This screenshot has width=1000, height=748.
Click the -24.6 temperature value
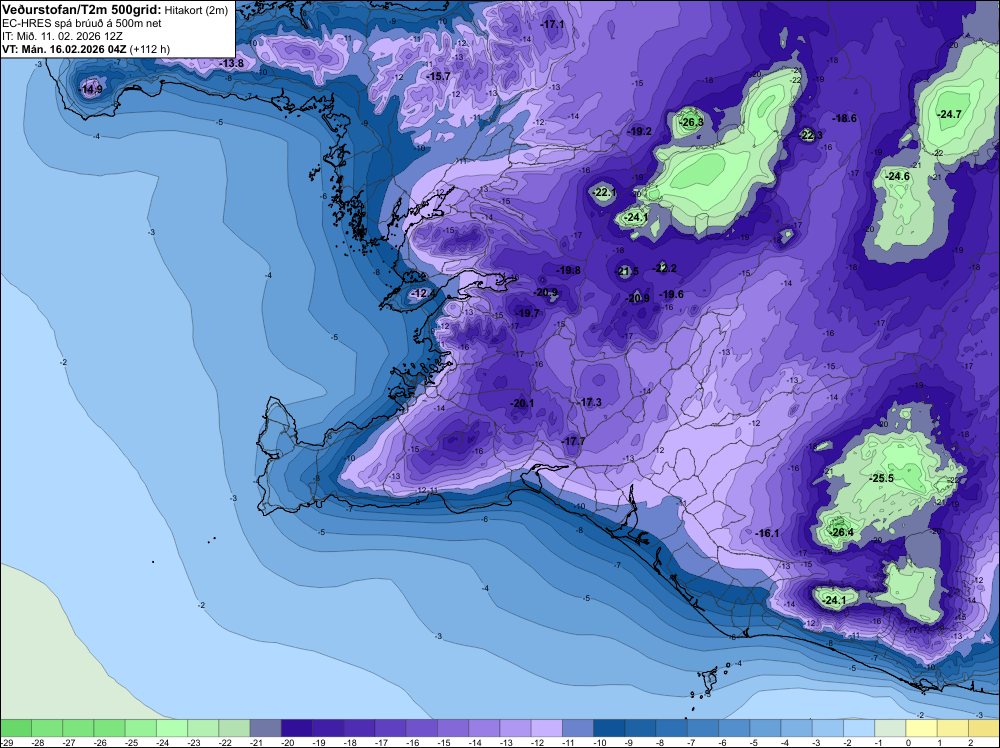click(x=897, y=176)
